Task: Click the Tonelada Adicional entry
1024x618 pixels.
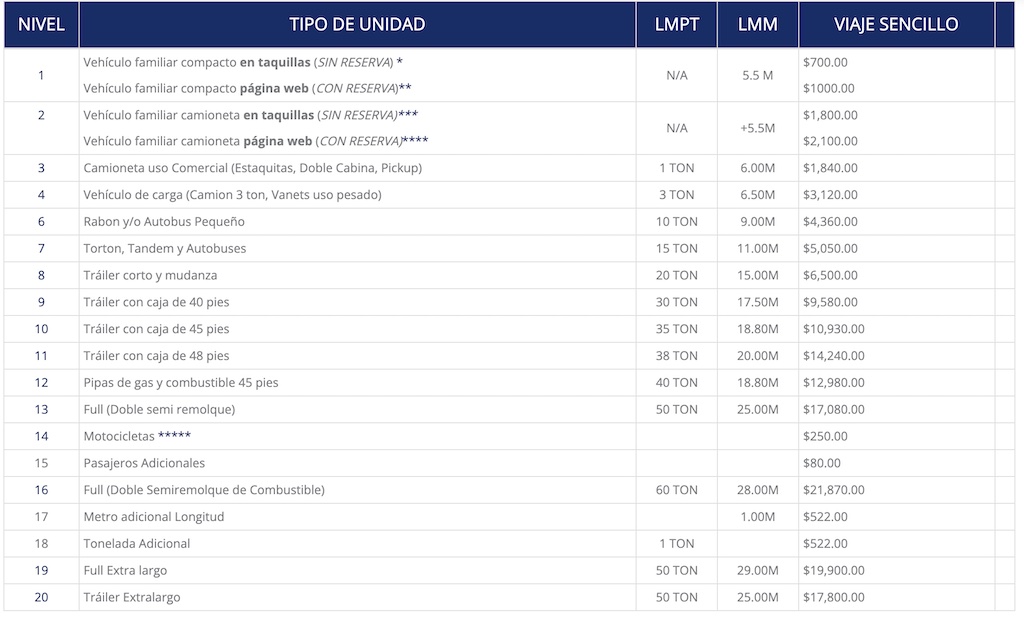Action: (x=136, y=544)
